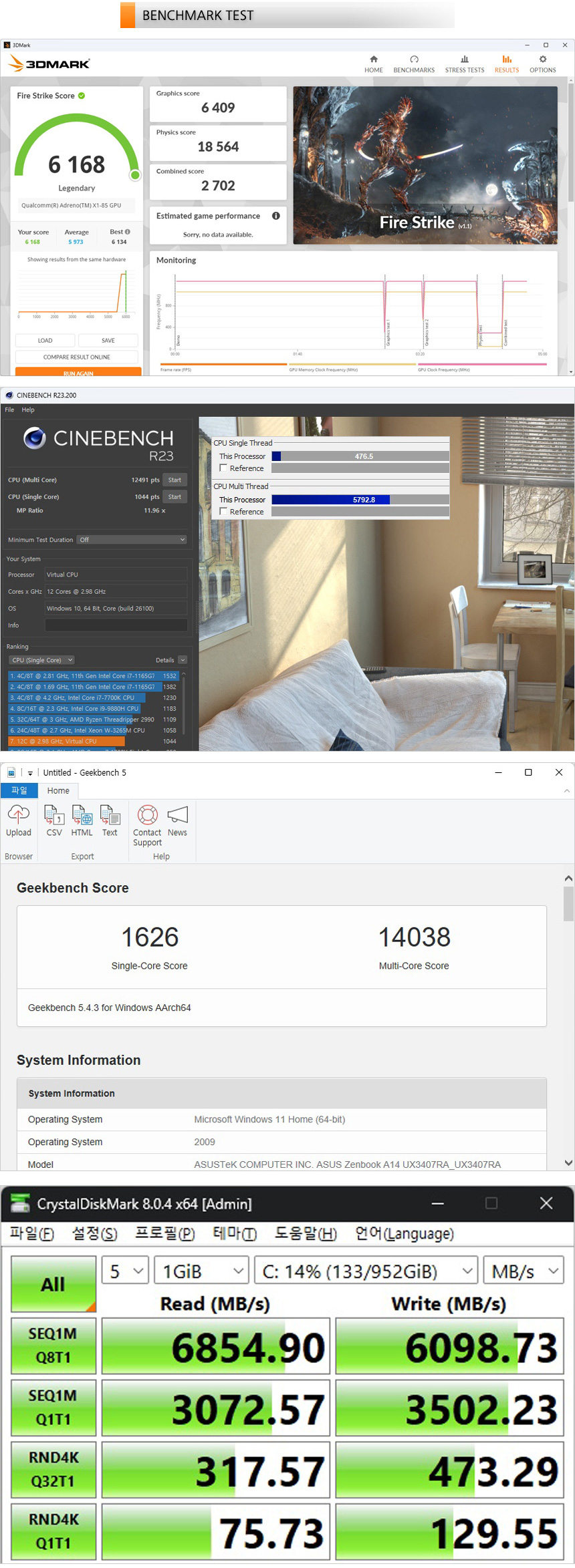Tick Reference checkbox under CPU Multi Thread
This screenshot has width=575, height=1568.
click(x=223, y=512)
